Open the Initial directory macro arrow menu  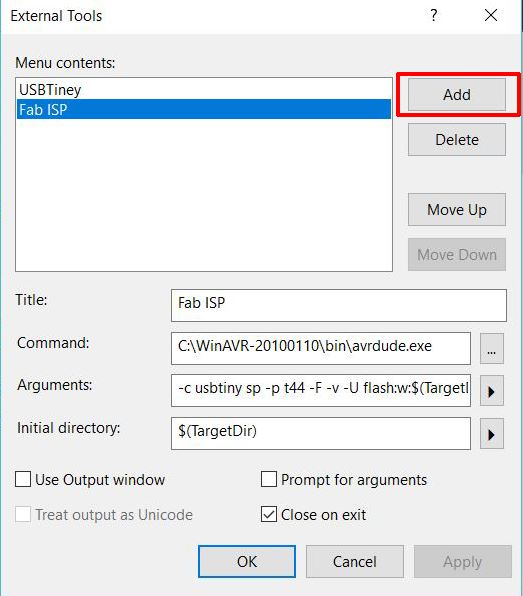(x=491, y=434)
